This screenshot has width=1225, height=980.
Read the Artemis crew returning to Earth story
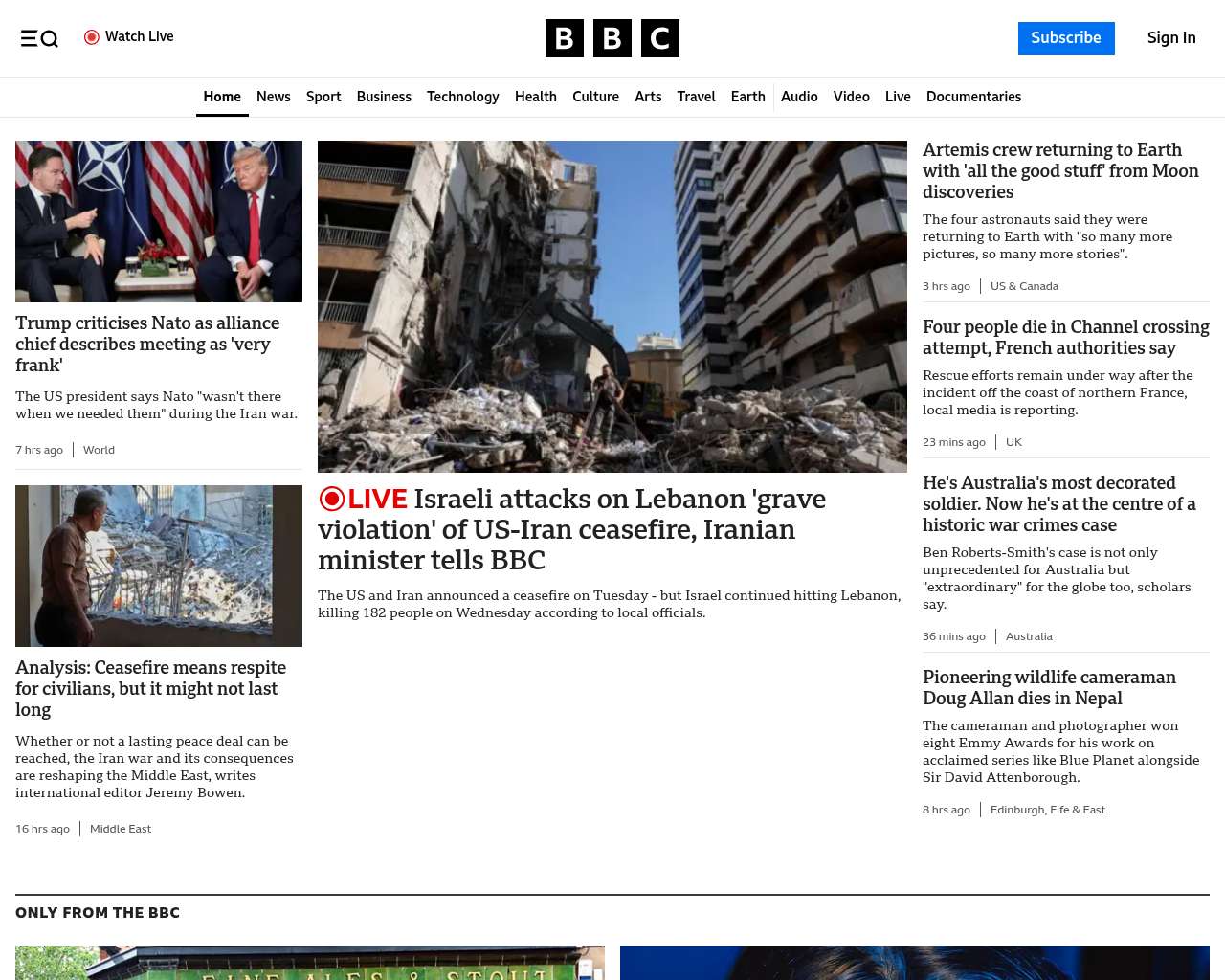(x=1060, y=171)
